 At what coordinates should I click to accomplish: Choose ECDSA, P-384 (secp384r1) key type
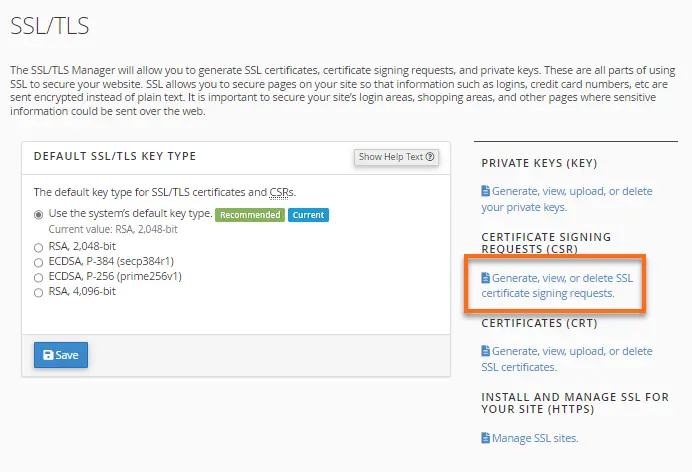point(39,261)
